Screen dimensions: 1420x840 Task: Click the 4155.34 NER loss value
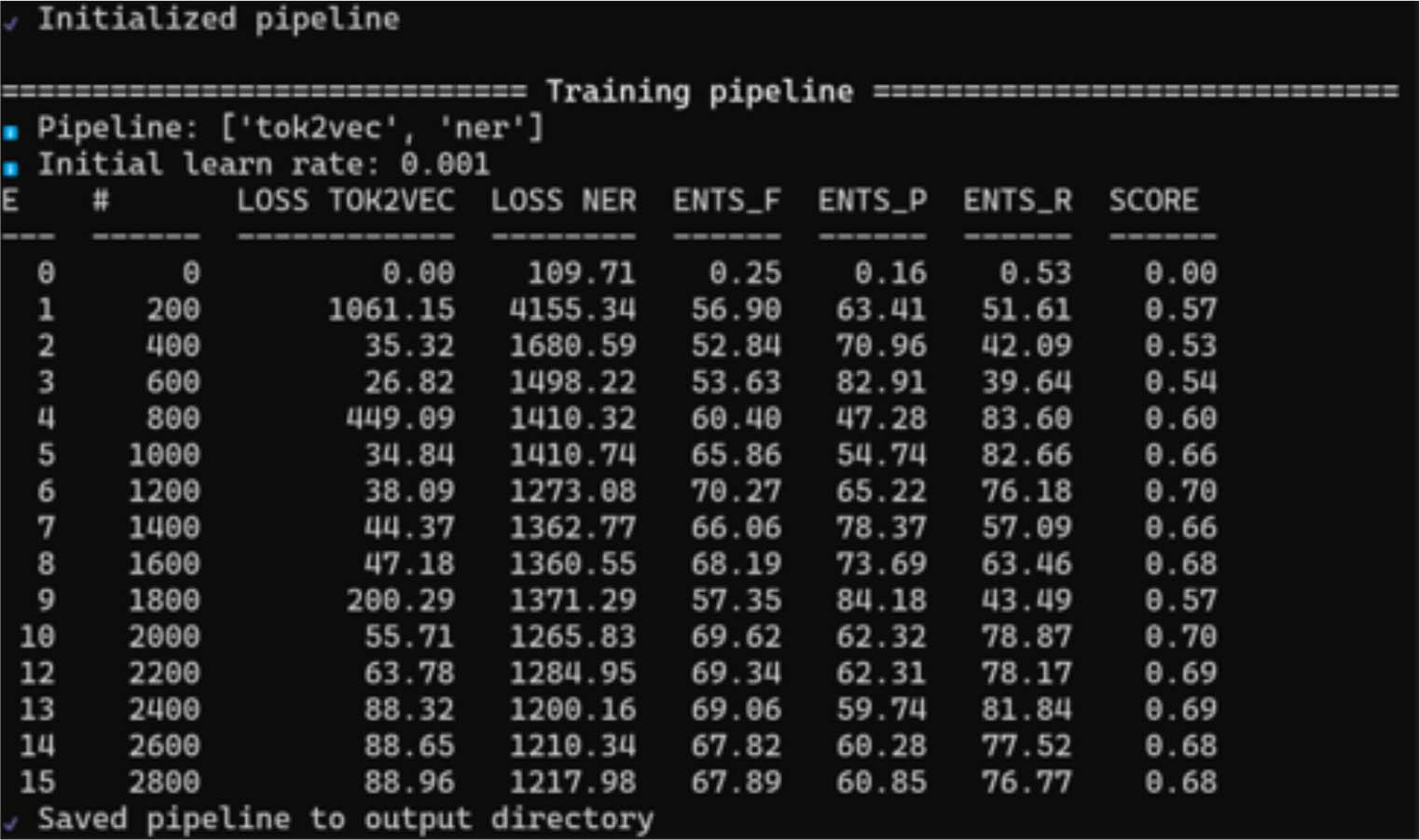pyautogui.click(x=572, y=310)
